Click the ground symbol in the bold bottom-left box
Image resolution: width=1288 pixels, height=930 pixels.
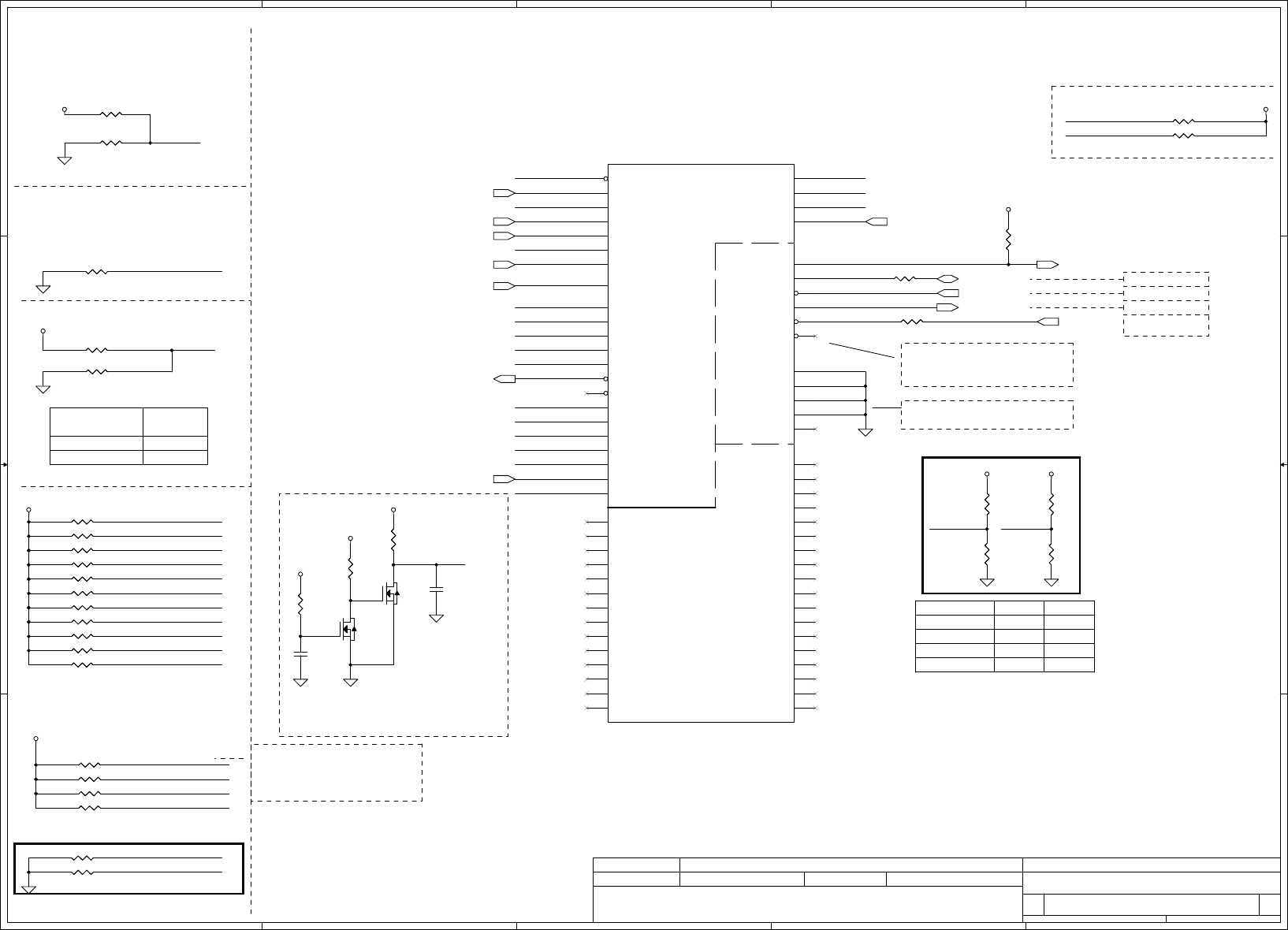[x=29, y=891]
